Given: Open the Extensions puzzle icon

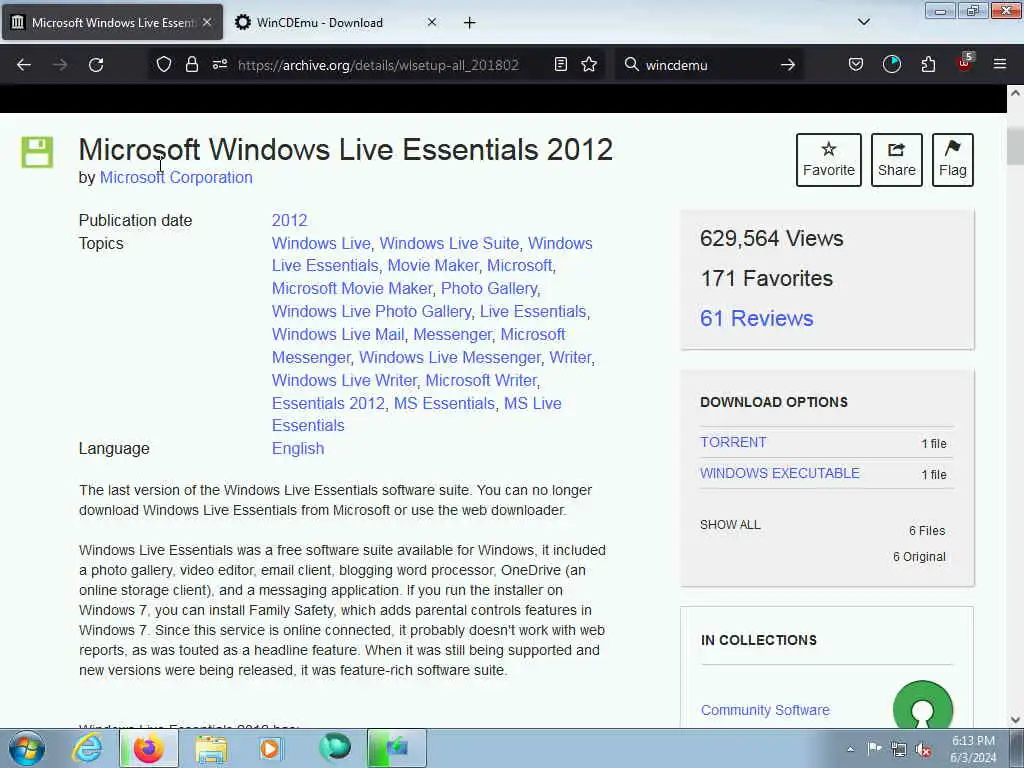Looking at the screenshot, I should 928,64.
